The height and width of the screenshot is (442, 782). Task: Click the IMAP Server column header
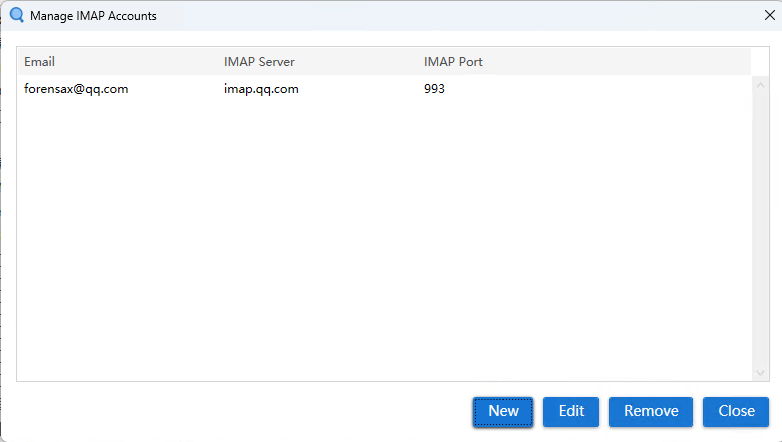tap(259, 62)
